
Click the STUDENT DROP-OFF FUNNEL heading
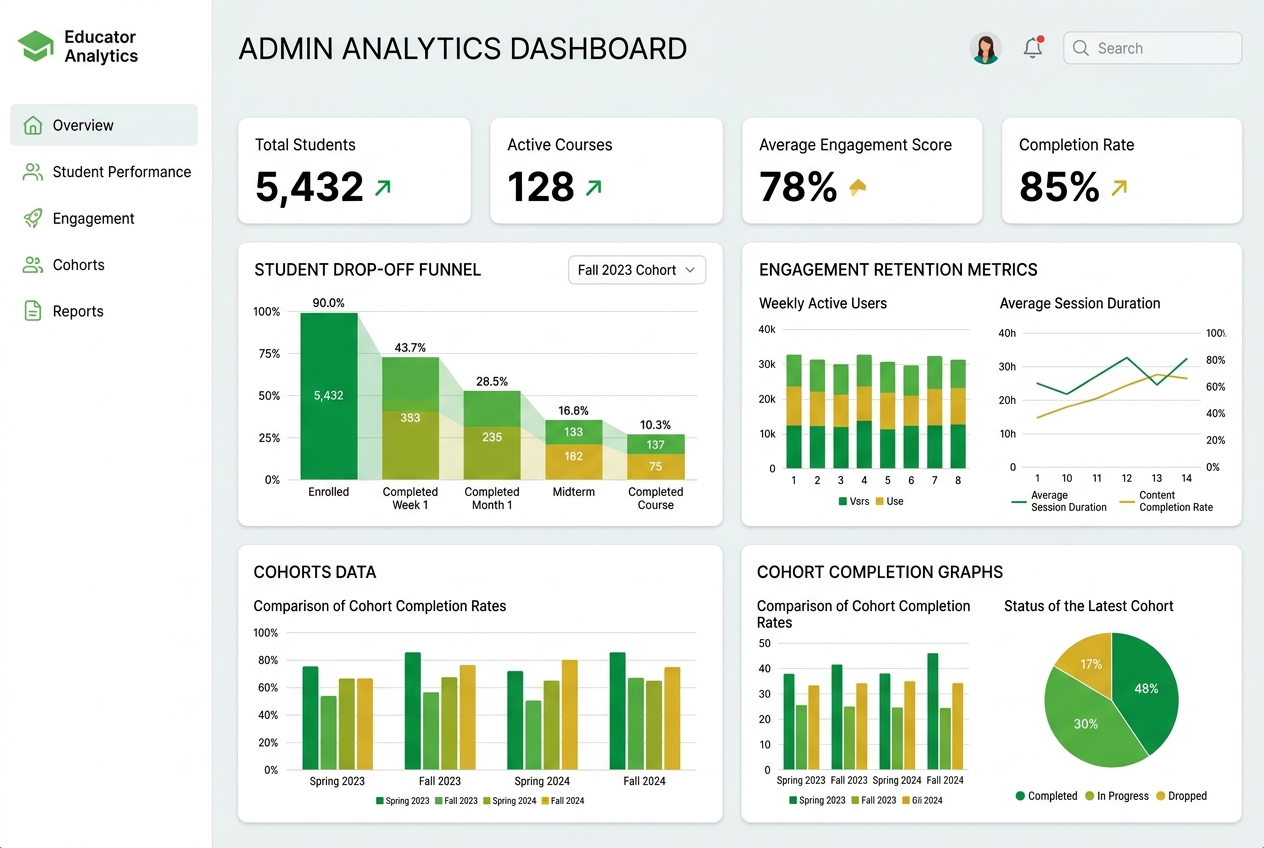point(367,270)
